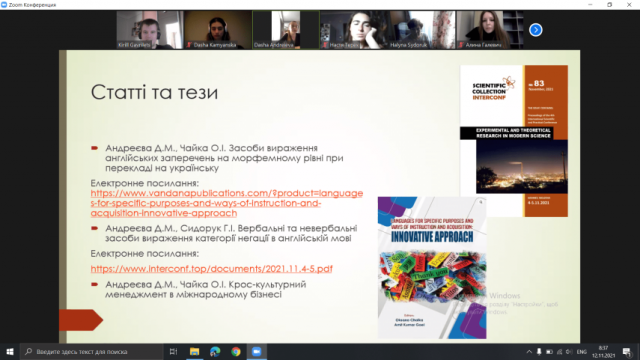
Task: Click the bullet 'Крос-культурний менеджмент'
Action: 205,289
